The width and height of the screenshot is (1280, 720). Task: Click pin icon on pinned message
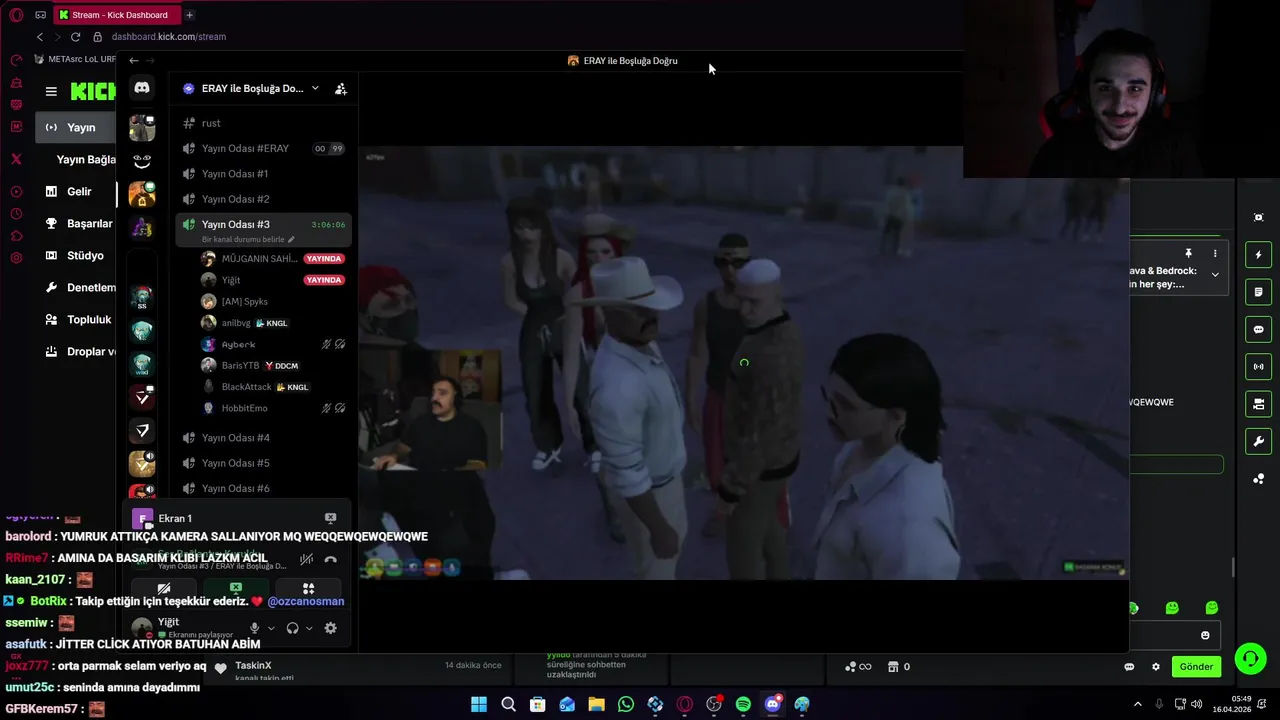(1188, 254)
